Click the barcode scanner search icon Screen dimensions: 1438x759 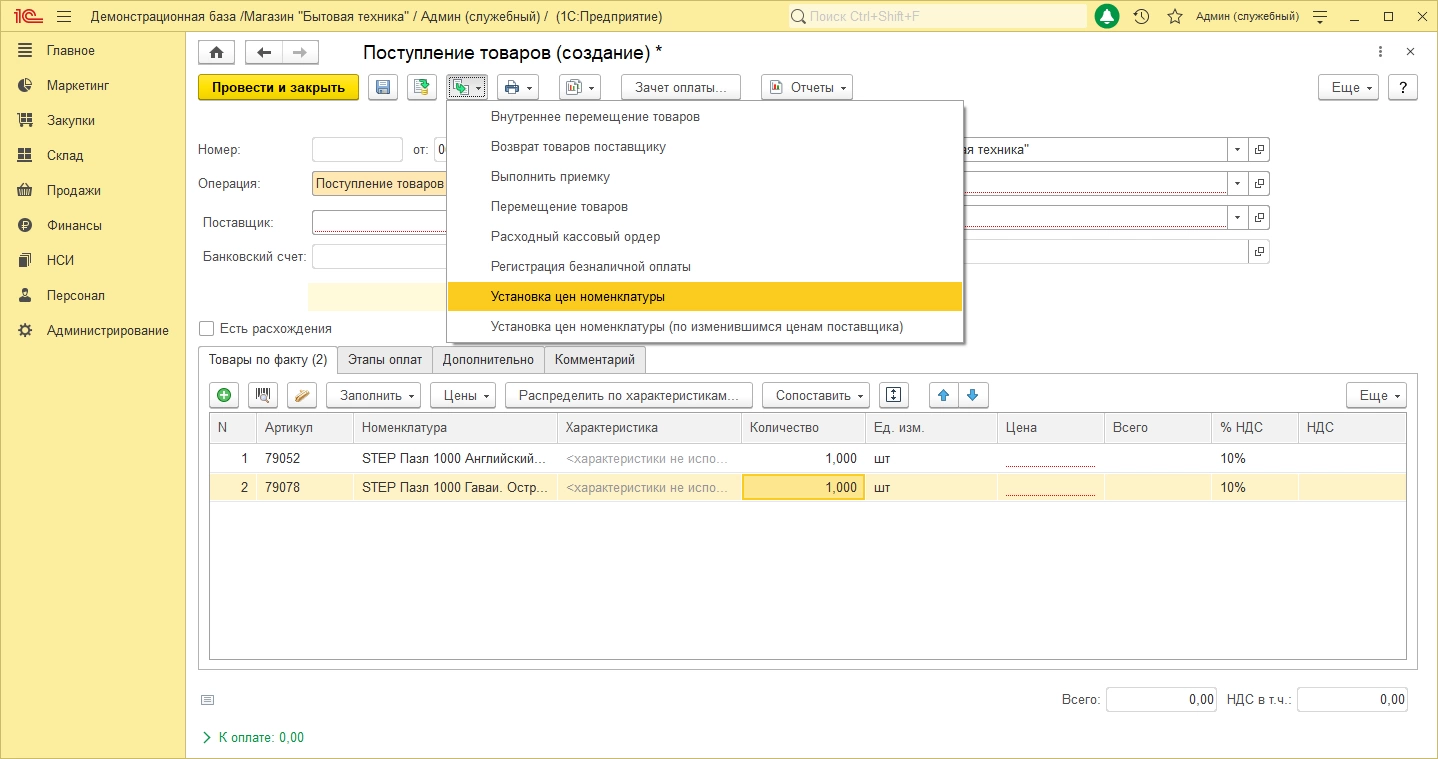coord(264,396)
